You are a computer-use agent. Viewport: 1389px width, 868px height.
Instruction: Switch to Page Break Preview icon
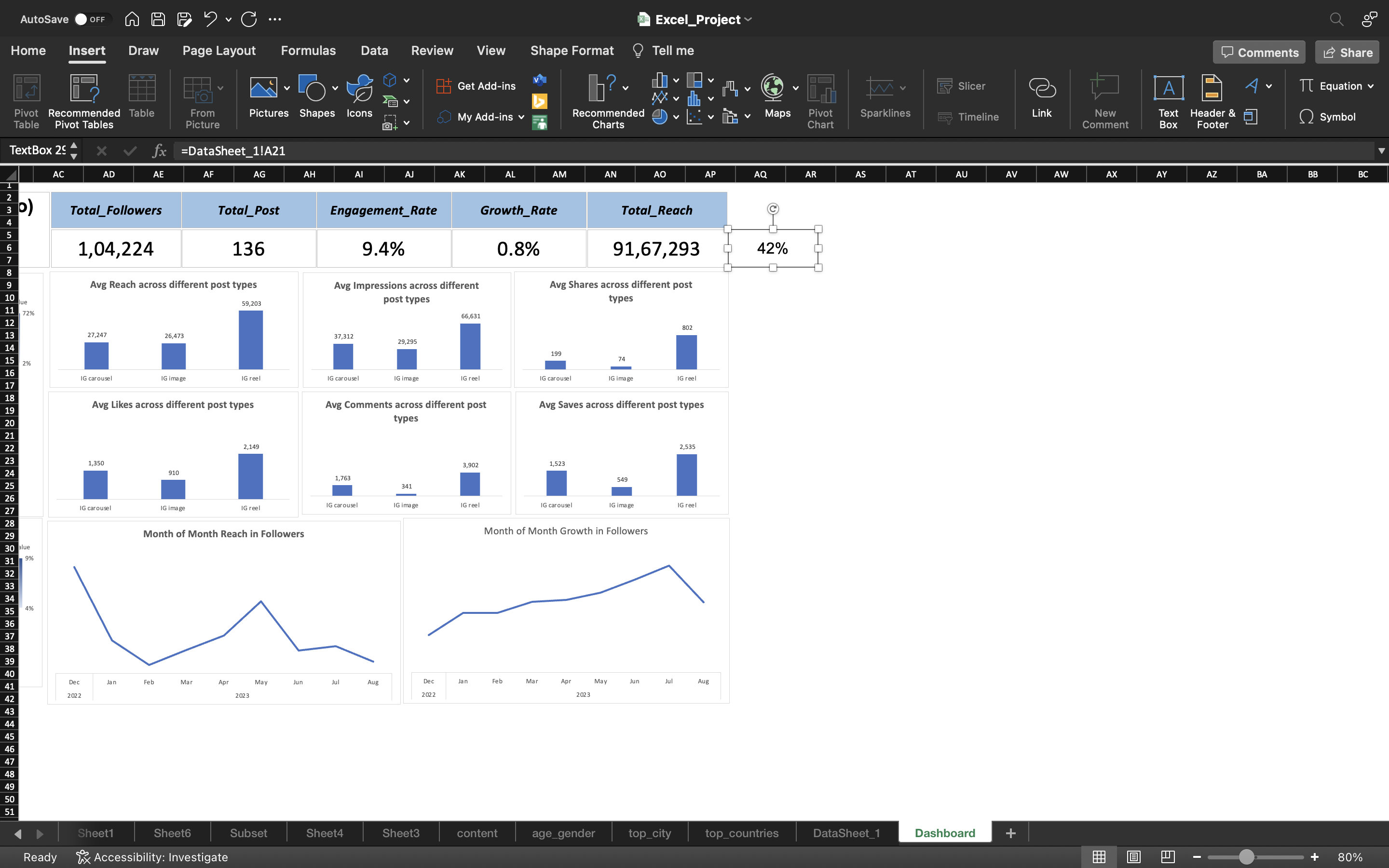1168,857
